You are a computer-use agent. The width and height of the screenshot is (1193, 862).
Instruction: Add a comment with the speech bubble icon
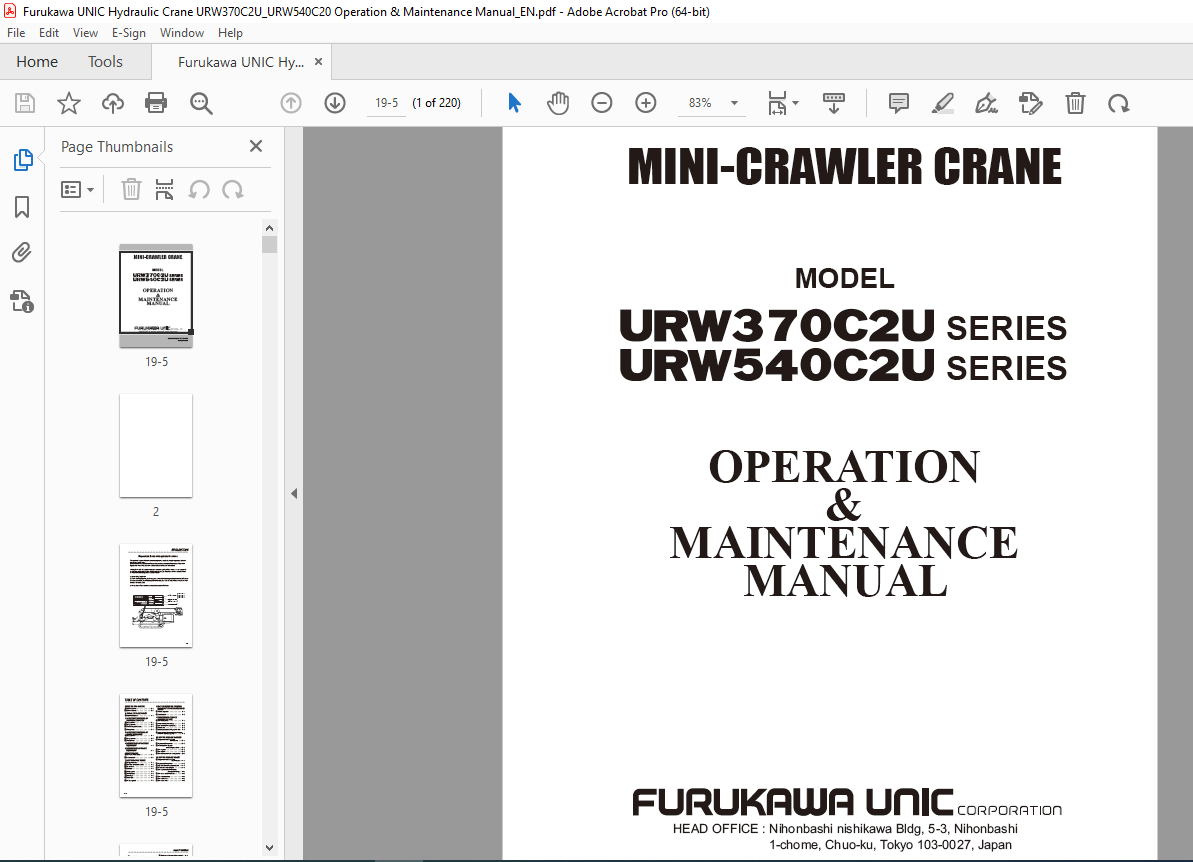pyautogui.click(x=899, y=103)
